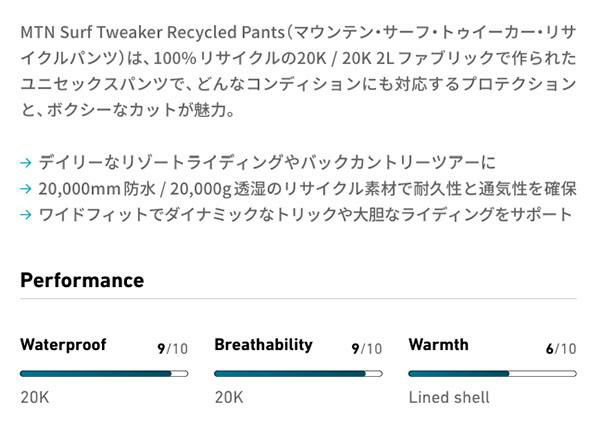Screen dimensions: 600x428
Task: Click the 6/10 score next to Warmth
Action: [x=560, y=348]
